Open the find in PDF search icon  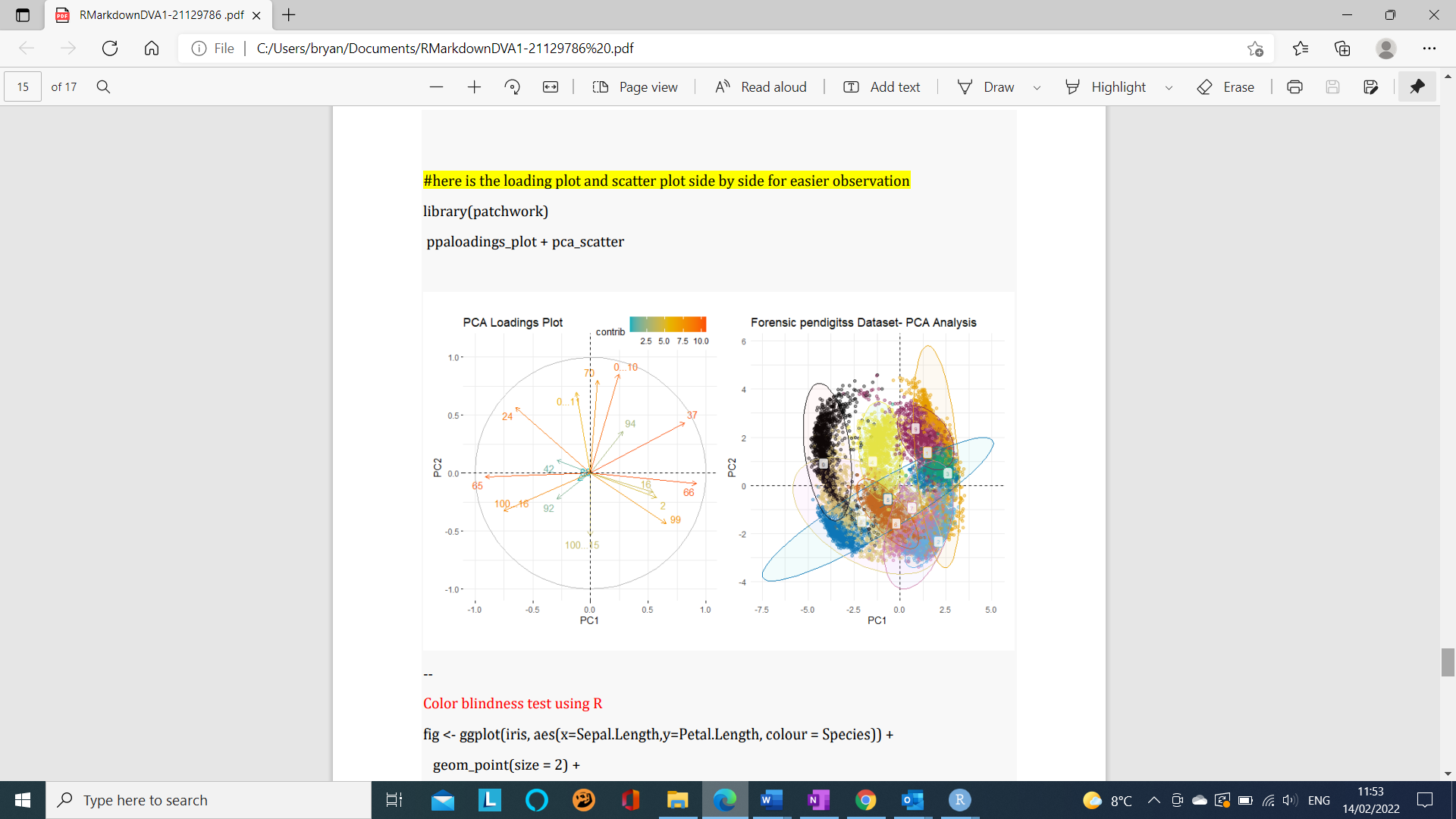point(104,87)
